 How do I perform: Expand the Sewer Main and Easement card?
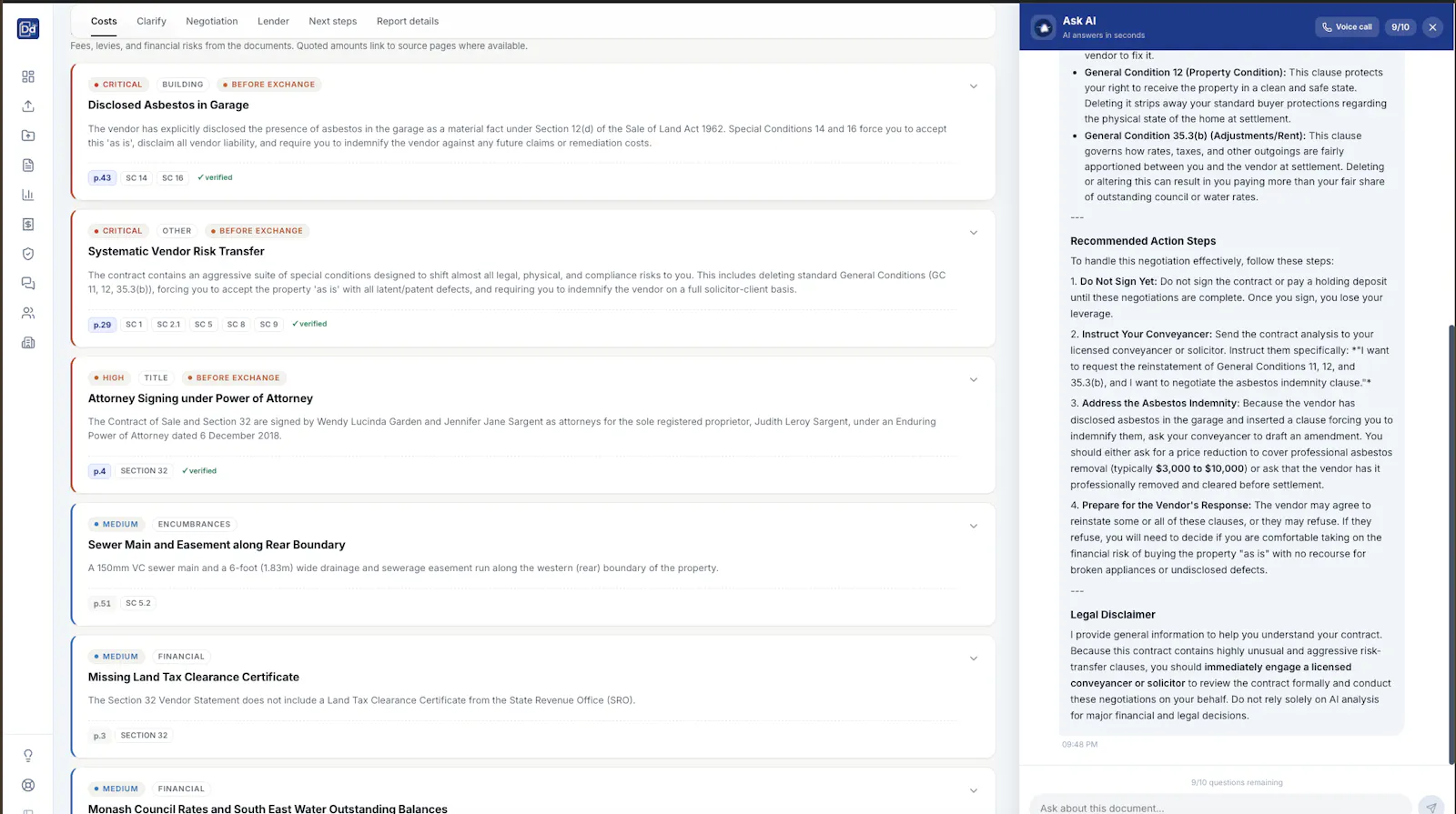[x=973, y=527]
